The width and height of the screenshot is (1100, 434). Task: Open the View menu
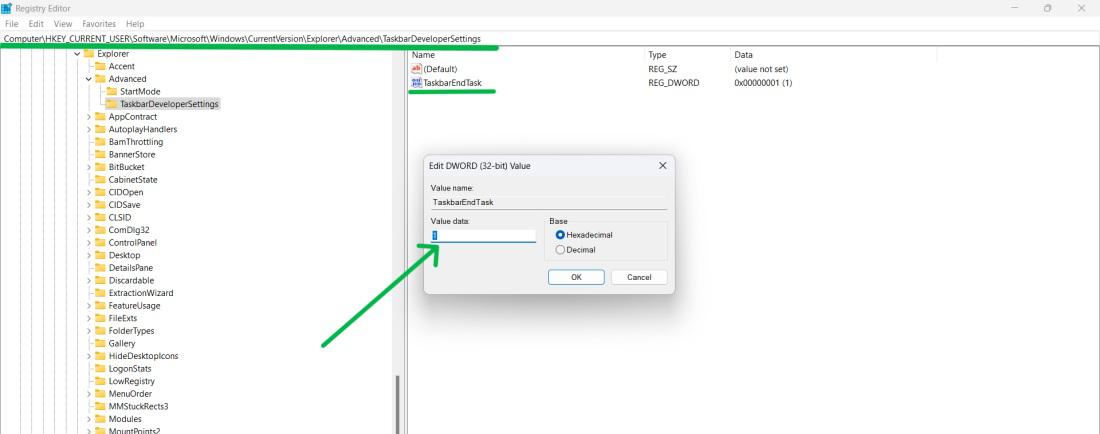pyautogui.click(x=62, y=24)
